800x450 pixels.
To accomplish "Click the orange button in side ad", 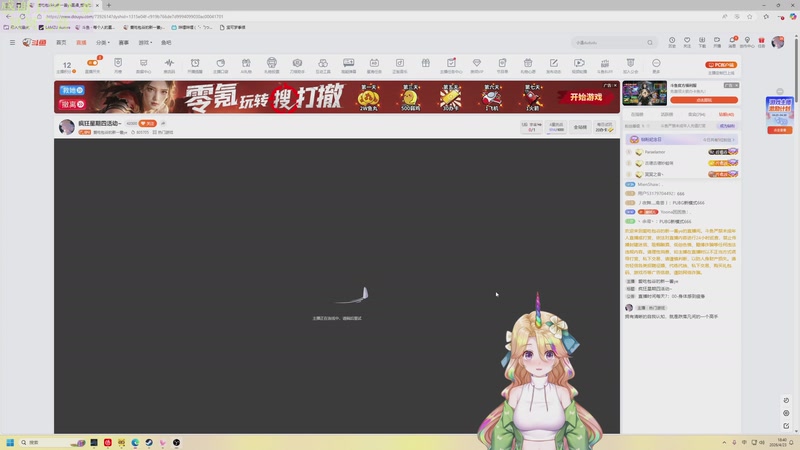I will 704,100.
